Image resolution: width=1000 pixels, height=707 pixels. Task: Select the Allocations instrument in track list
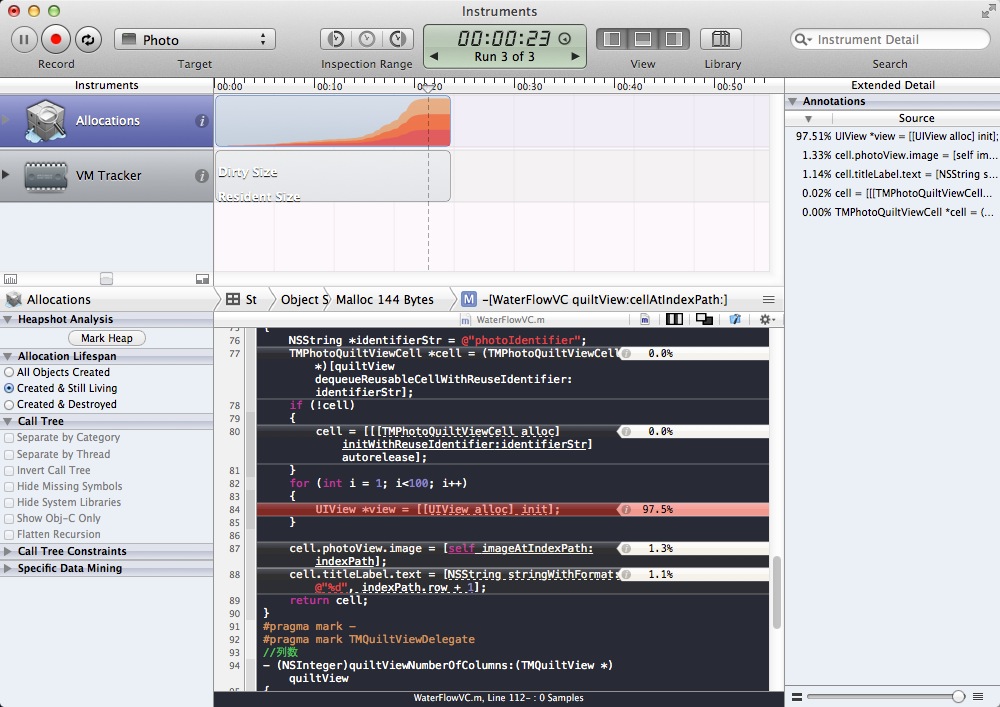(107, 120)
